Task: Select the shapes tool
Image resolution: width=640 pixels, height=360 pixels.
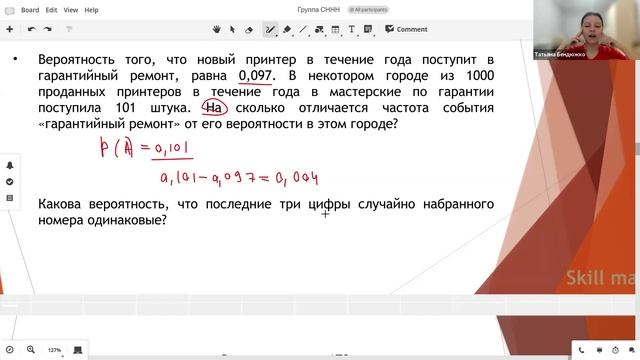Action: pos(319,29)
